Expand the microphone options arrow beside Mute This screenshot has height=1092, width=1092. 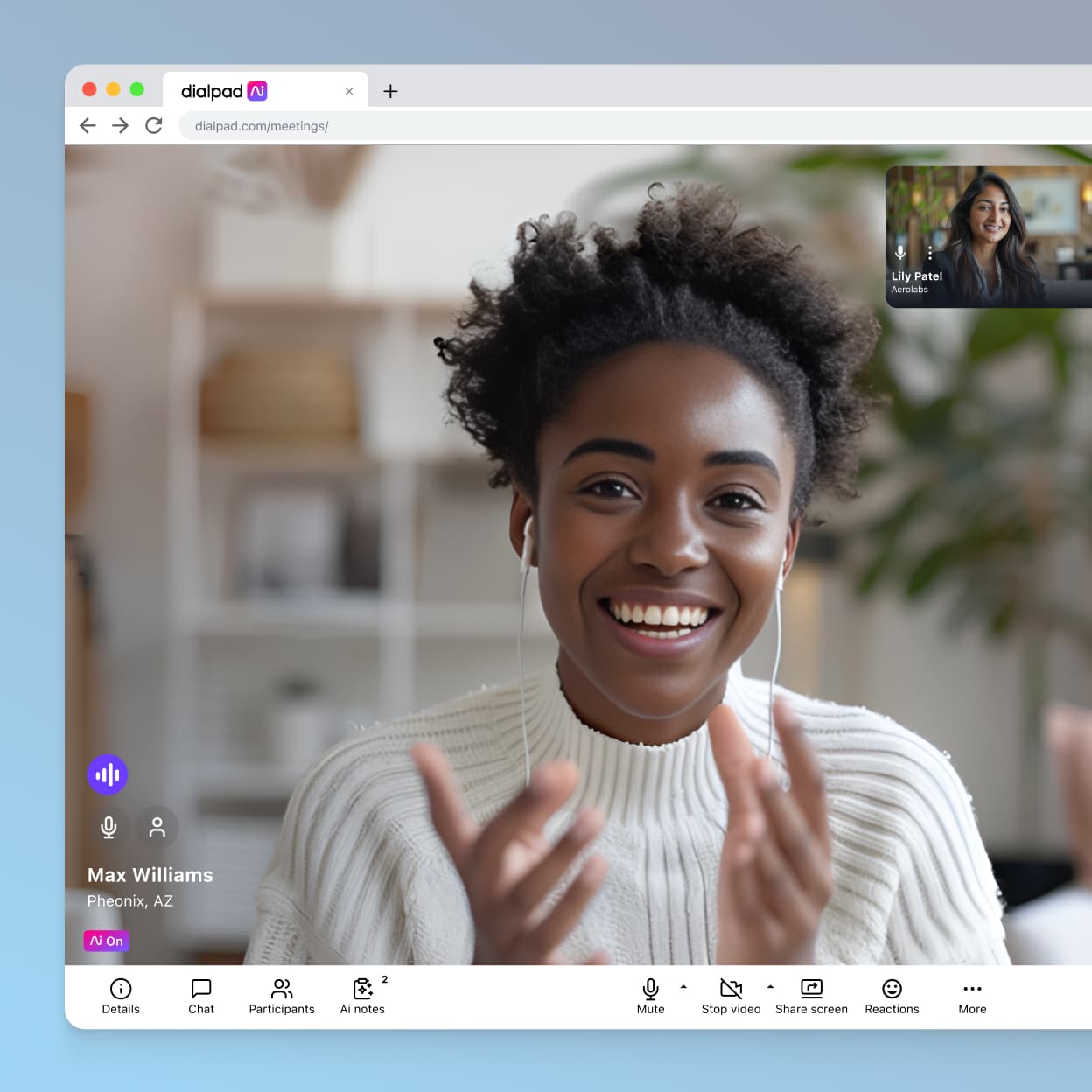(x=683, y=987)
